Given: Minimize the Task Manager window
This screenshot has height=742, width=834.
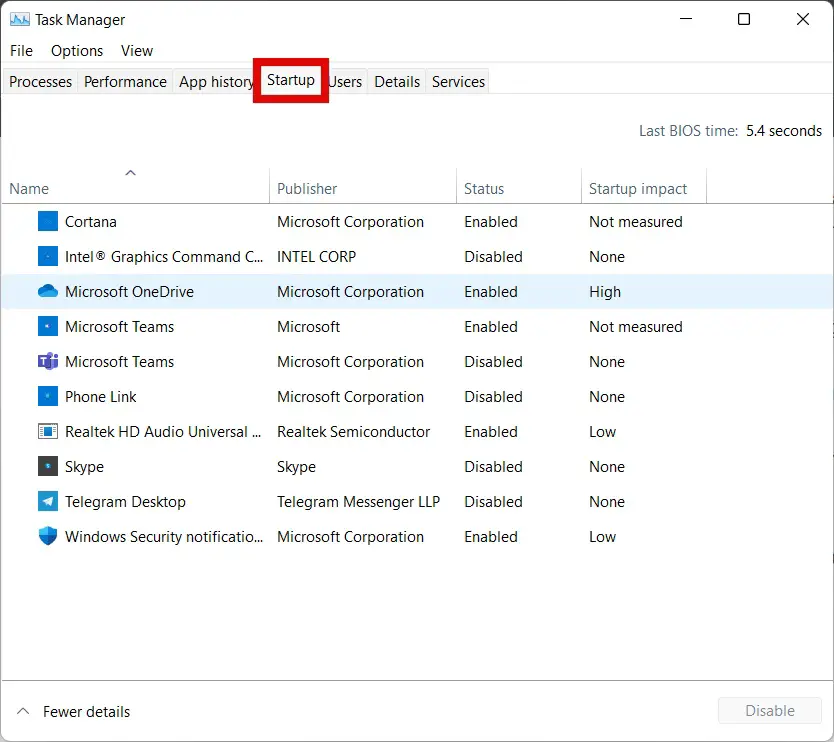Looking at the screenshot, I should coord(686,19).
